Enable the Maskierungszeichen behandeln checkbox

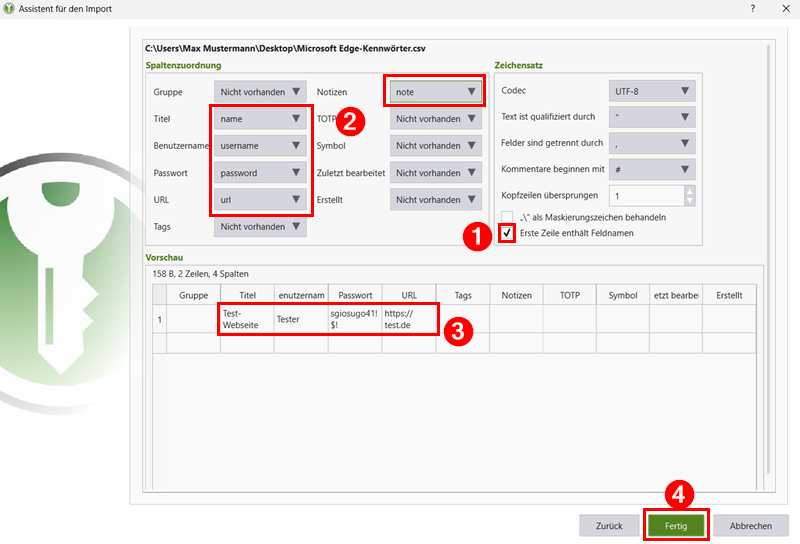[x=508, y=217]
